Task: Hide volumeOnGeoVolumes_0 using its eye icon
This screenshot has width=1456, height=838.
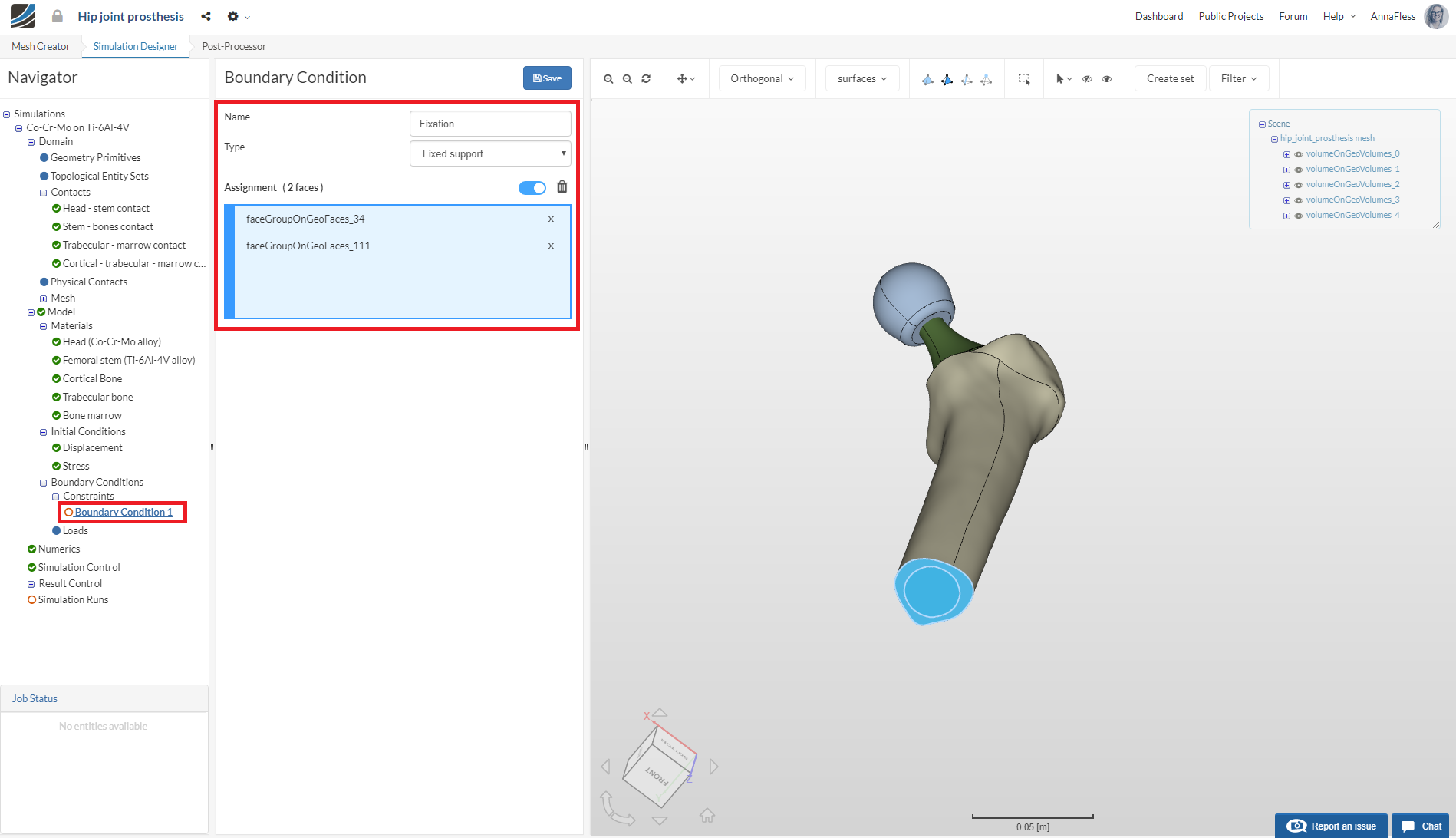Action: pos(1299,154)
